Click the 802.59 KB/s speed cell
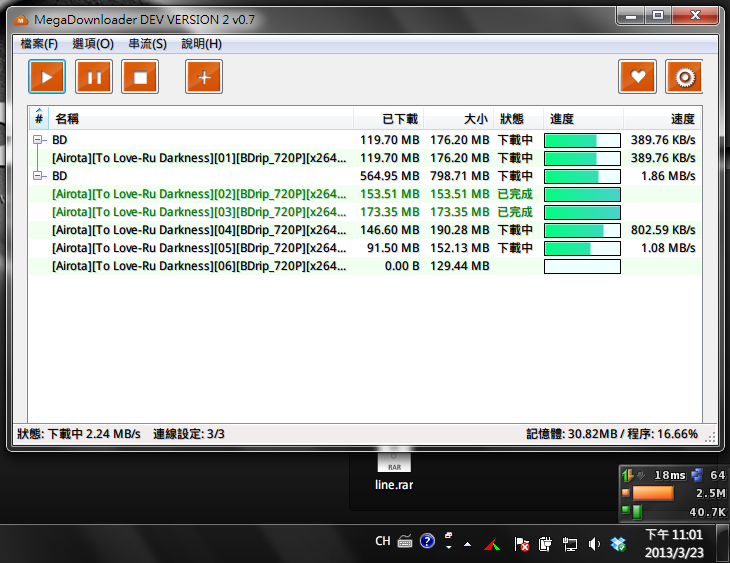Image resolution: width=730 pixels, height=563 pixels. coord(663,230)
